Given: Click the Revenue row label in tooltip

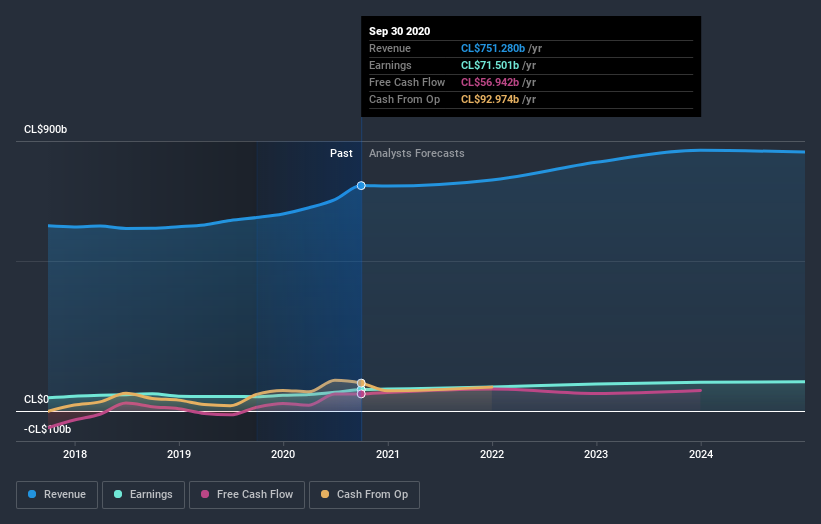Looking at the screenshot, I should [x=390, y=48].
